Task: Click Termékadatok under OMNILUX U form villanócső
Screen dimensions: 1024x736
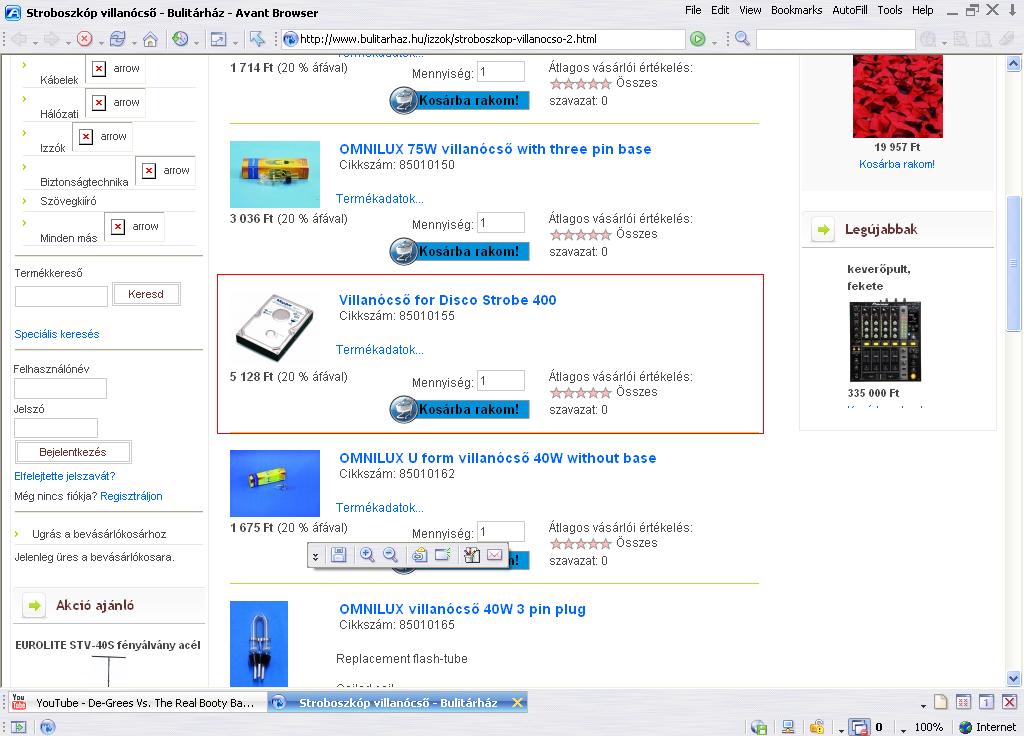Action: coord(379,507)
